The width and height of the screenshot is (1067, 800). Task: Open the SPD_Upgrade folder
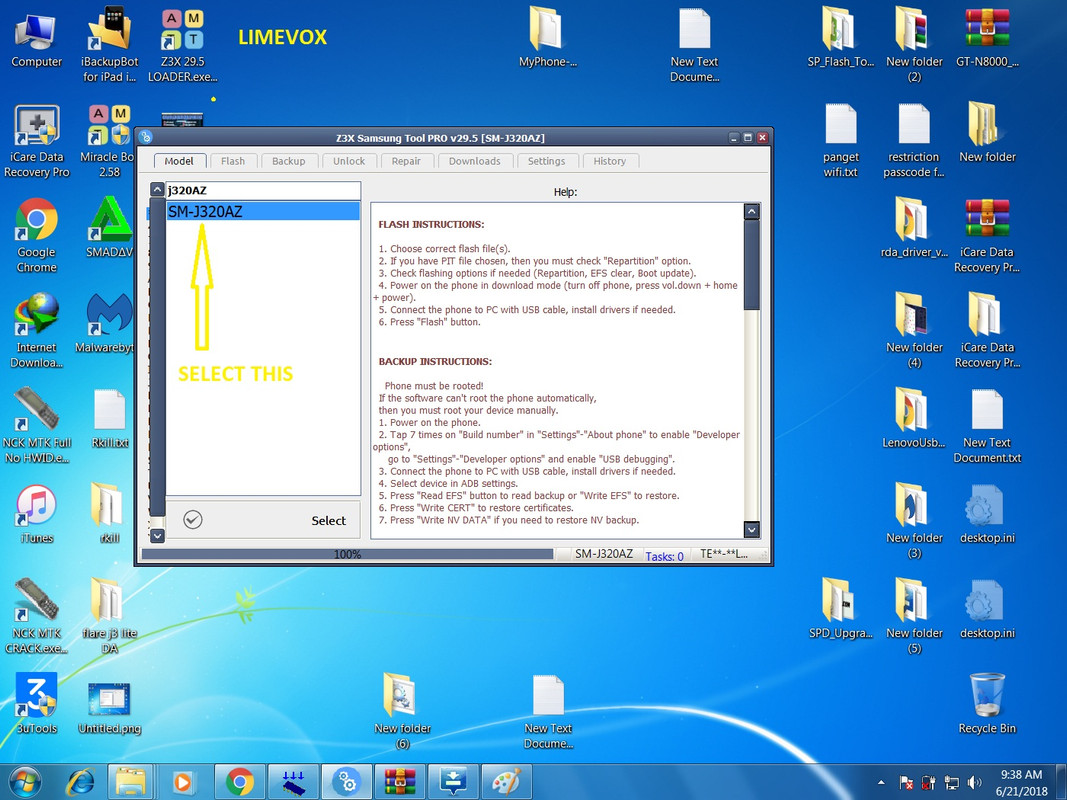840,610
